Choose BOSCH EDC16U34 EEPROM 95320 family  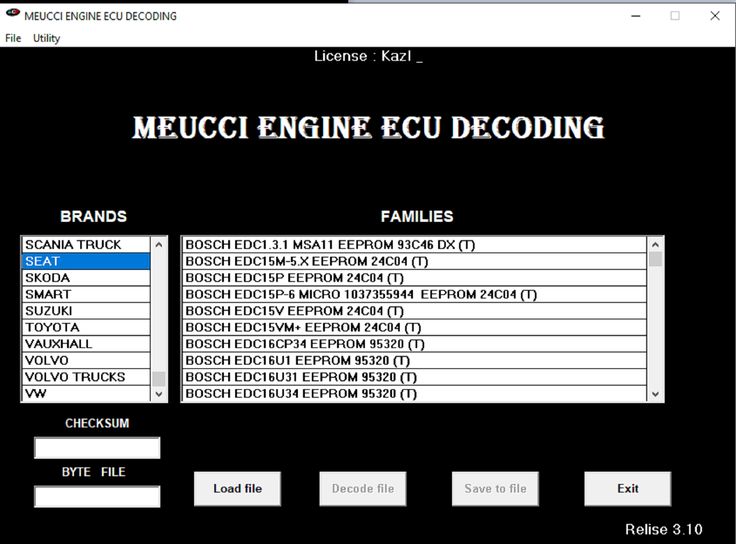coord(414,393)
